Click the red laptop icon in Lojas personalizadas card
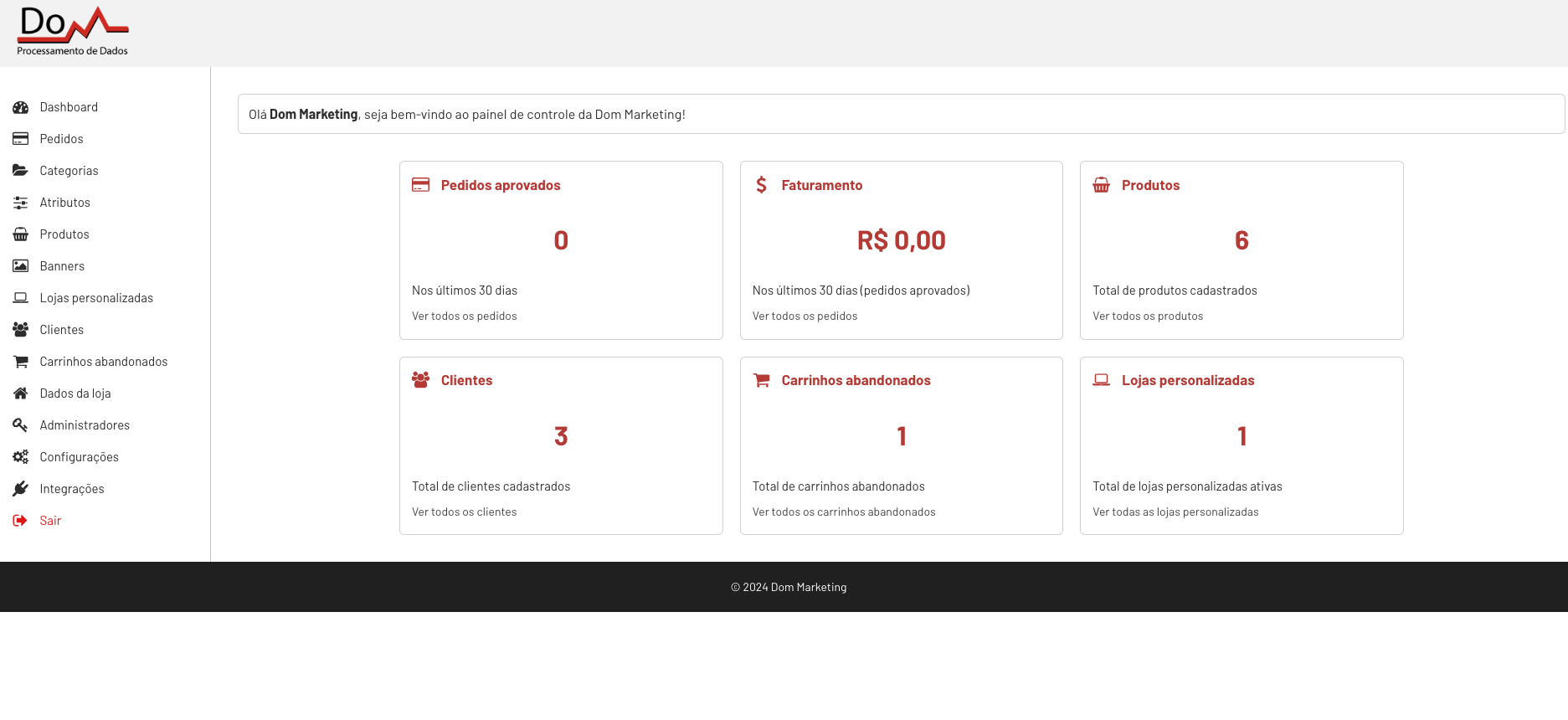1568x720 pixels. 1102,380
